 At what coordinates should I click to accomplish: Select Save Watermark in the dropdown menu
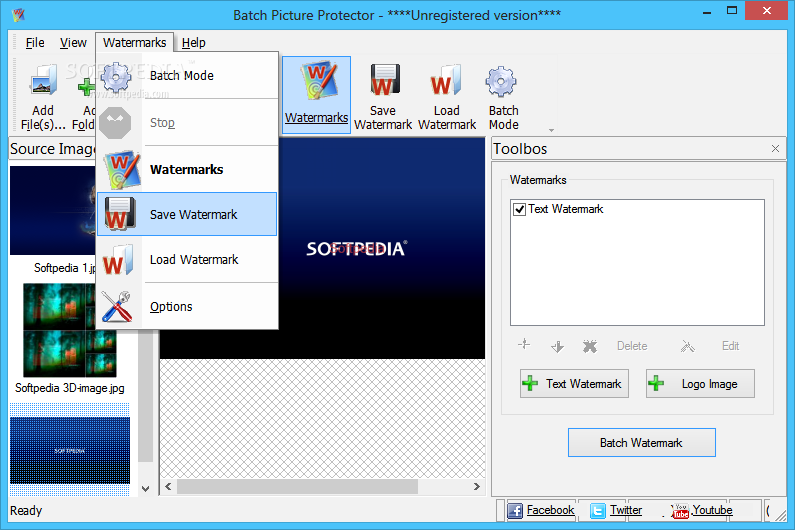[187, 214]
